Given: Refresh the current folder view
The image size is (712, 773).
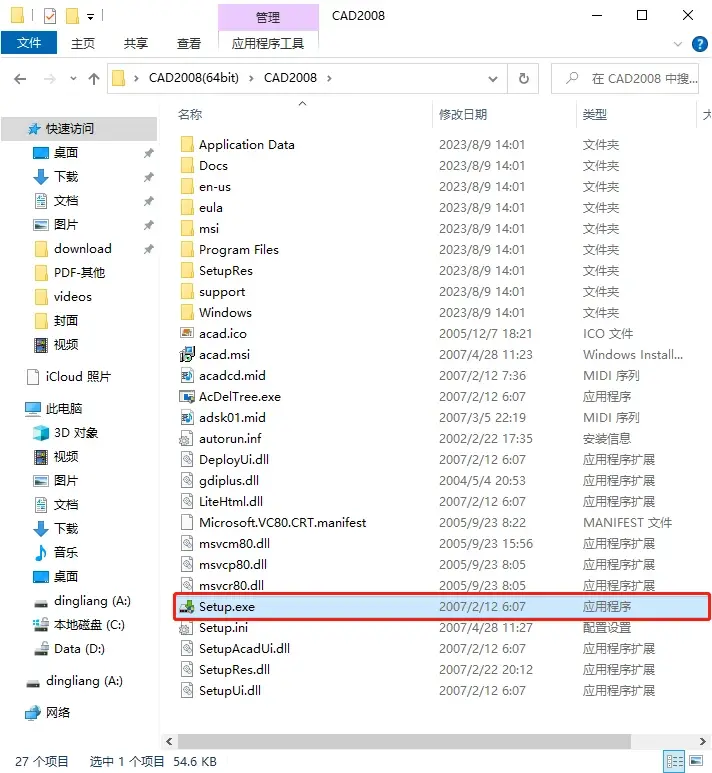Looking at the screenshot, I should tap(524, 78).
